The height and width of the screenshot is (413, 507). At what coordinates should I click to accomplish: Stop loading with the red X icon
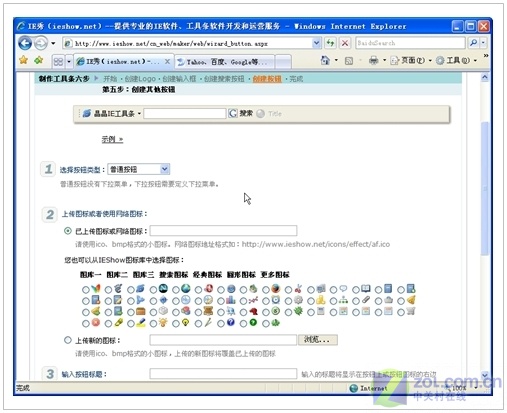[345, 43]
